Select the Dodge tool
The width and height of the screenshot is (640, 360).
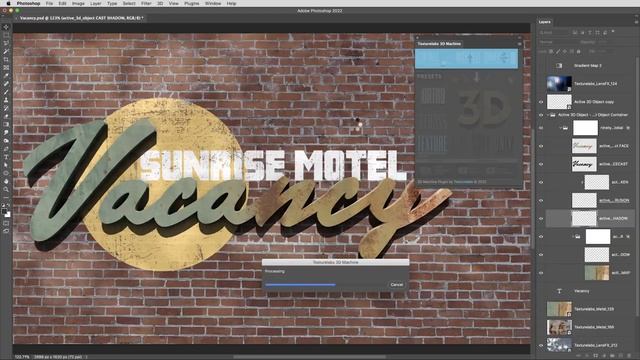point(6,141)
